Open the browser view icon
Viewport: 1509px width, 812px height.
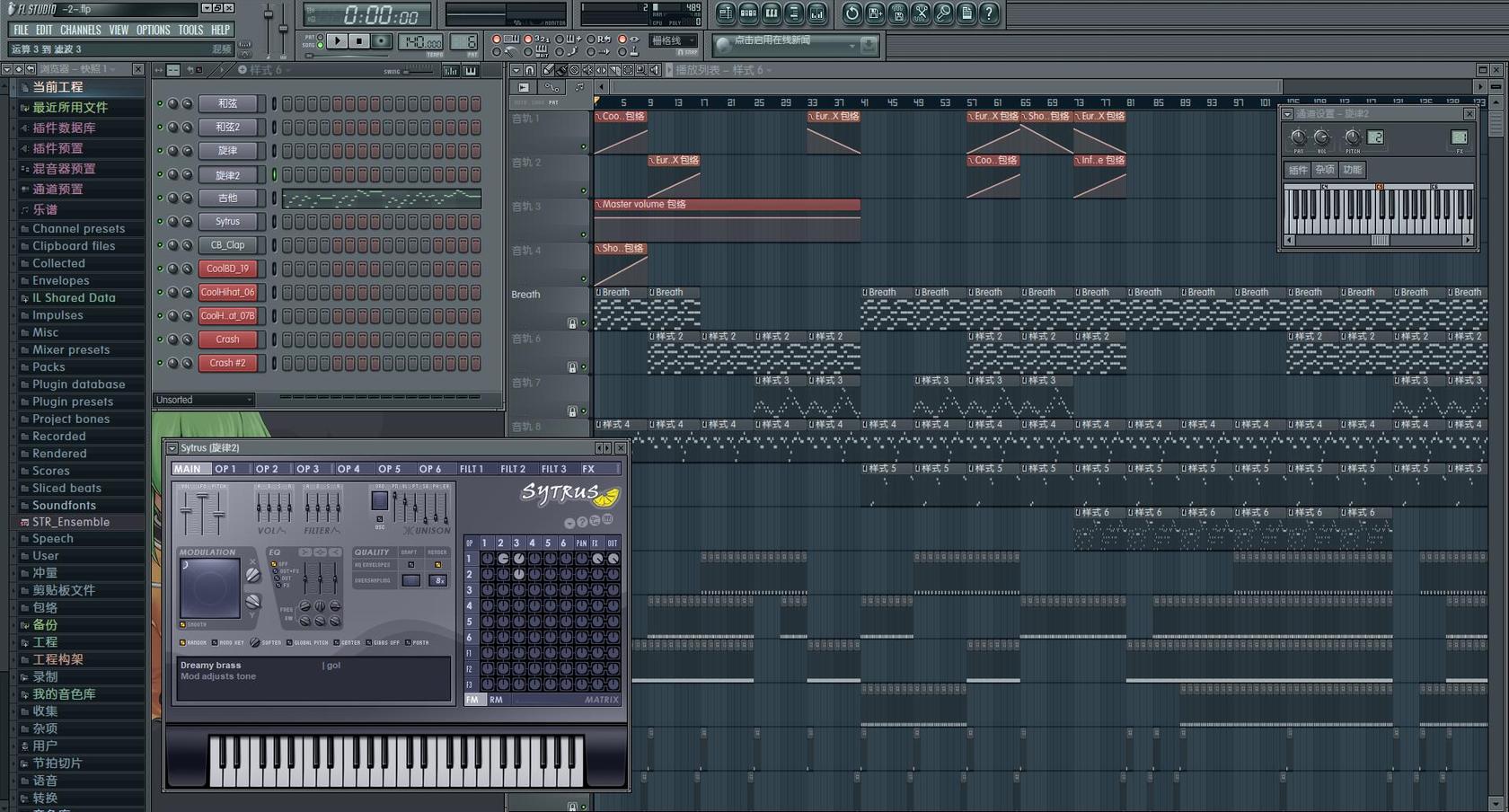(x=793, y=13)
